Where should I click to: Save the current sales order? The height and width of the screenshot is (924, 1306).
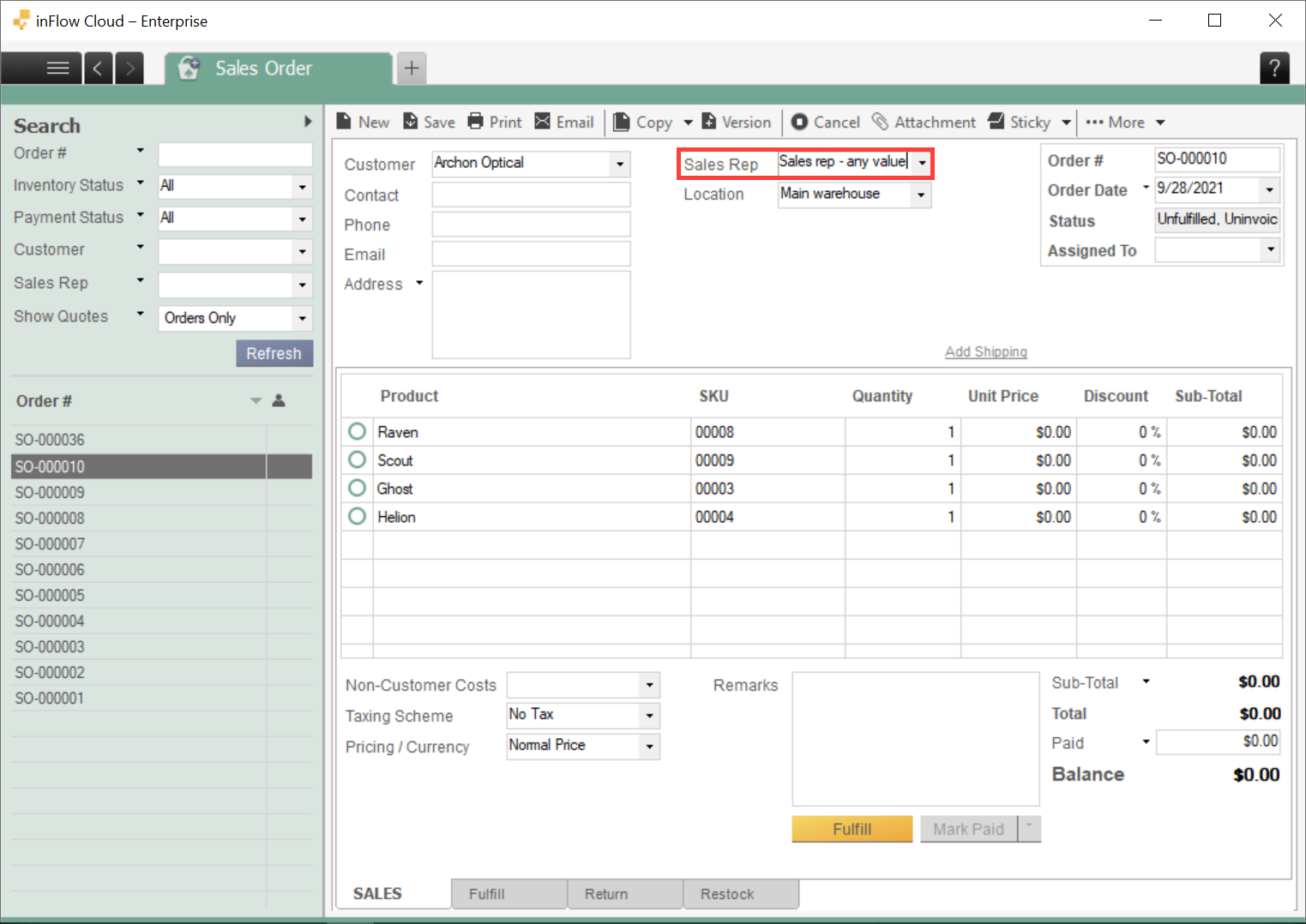[428, 122]
